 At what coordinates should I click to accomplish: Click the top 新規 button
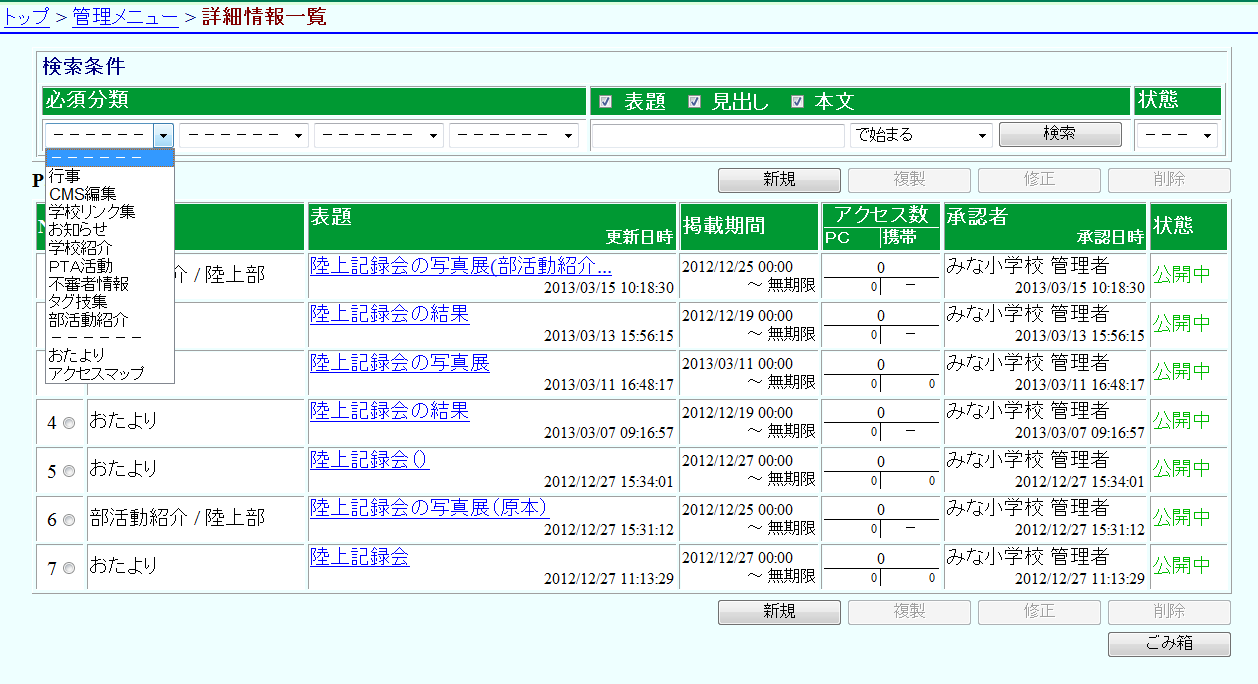pos(779,180)
